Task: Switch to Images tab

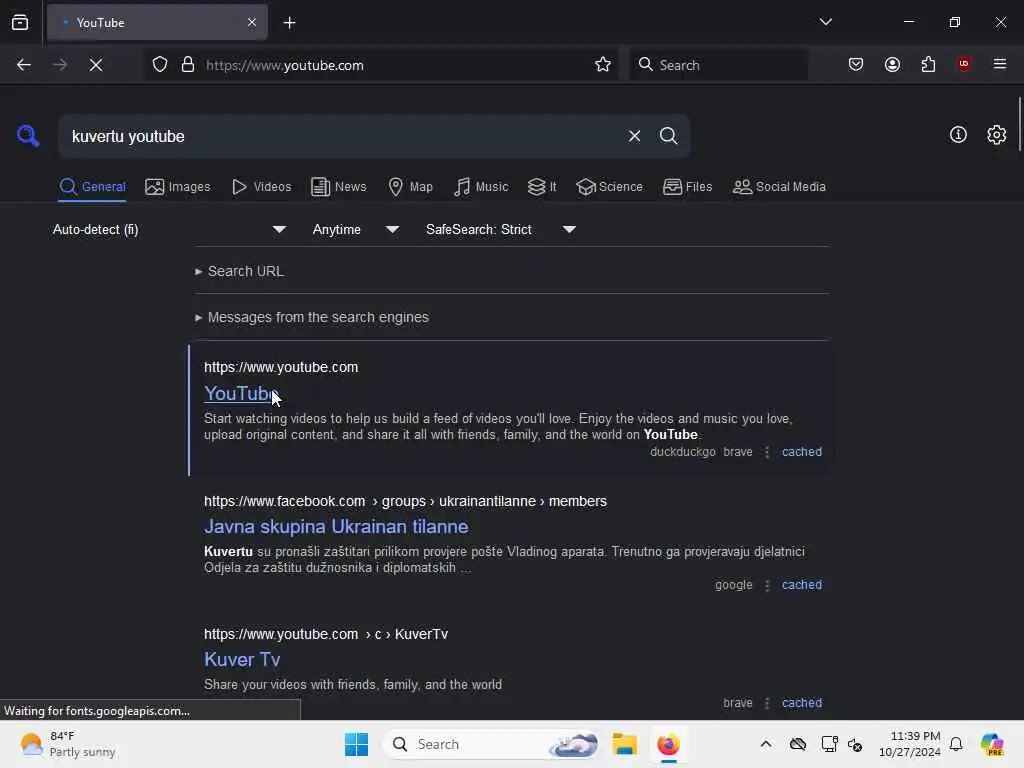Action: pyautogui.click(x=178, y=187)
